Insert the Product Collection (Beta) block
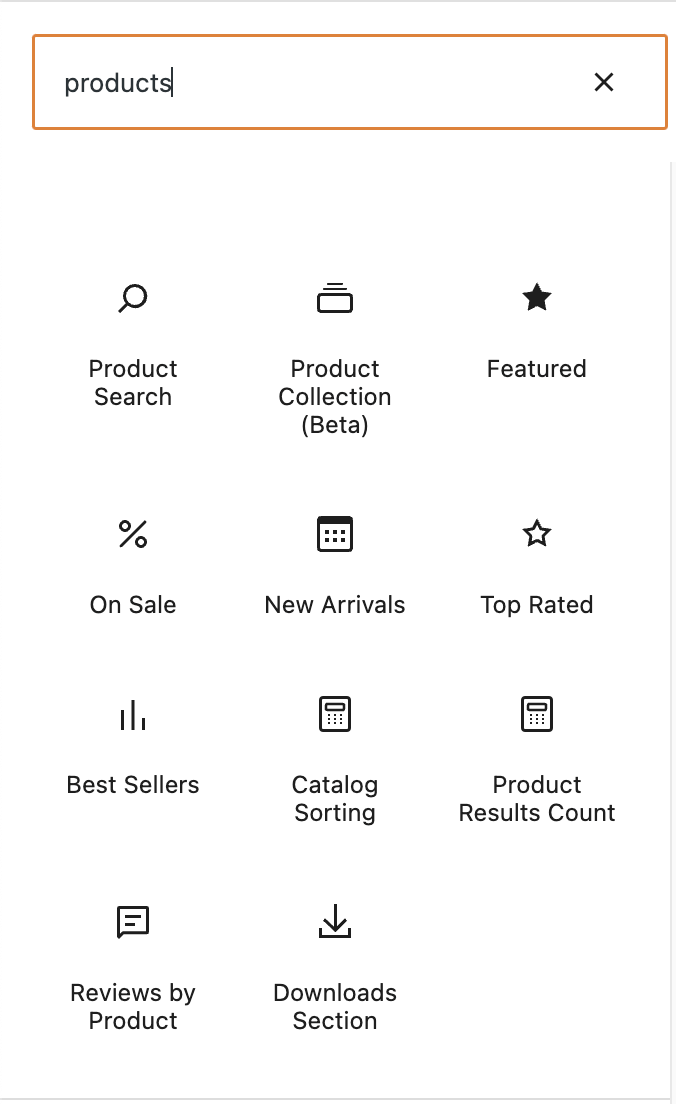676x1104 pixels. coord(335,297)
